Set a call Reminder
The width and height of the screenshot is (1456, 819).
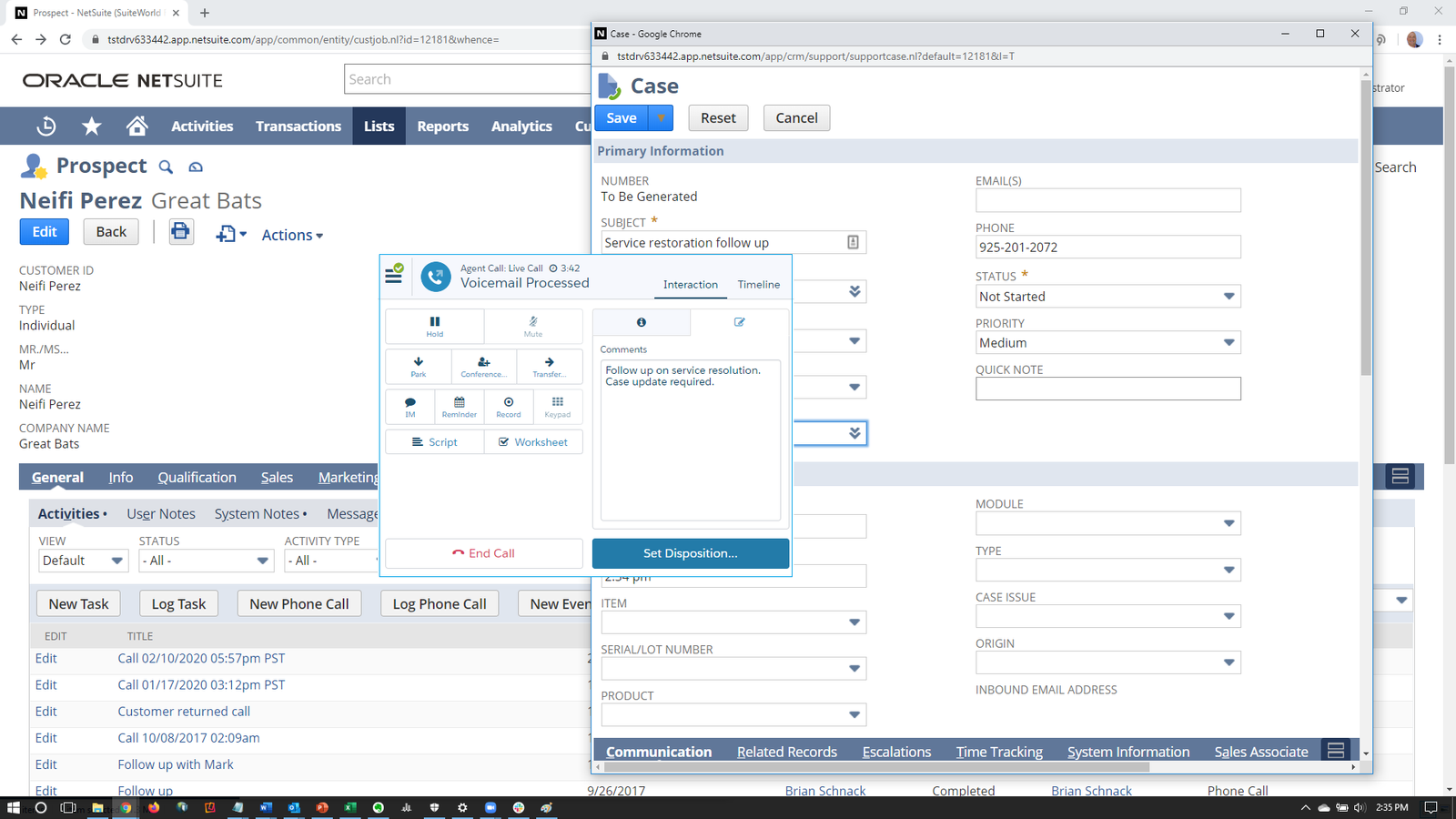coord(460,407)
